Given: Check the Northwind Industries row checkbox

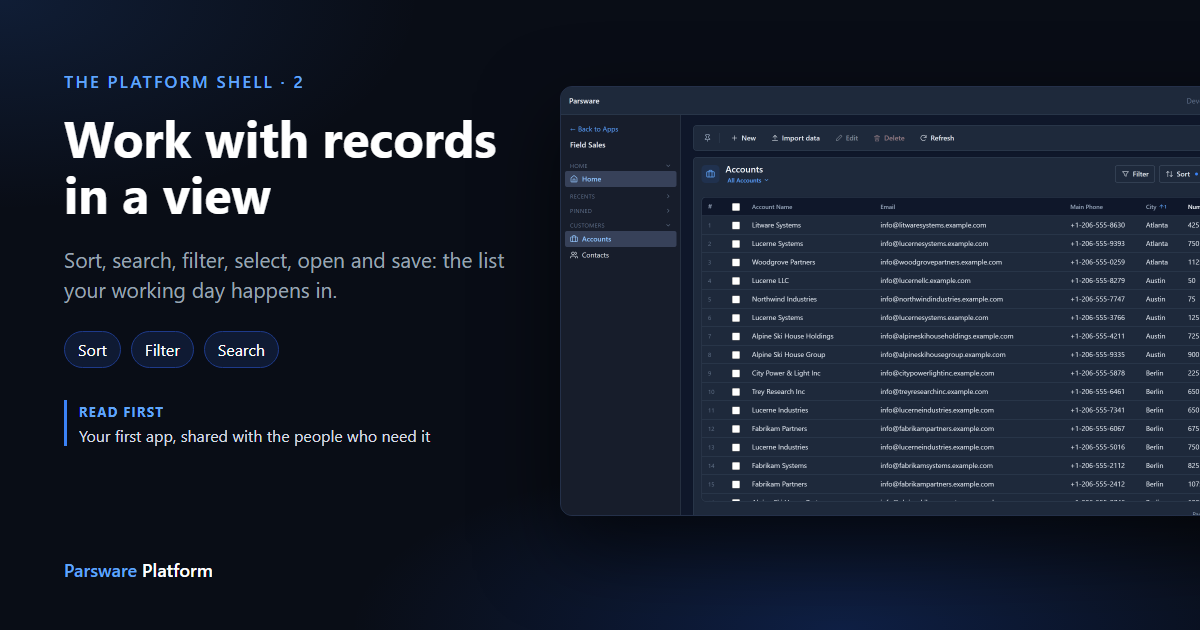Looking at the screenshot, I should coord(736,299).
